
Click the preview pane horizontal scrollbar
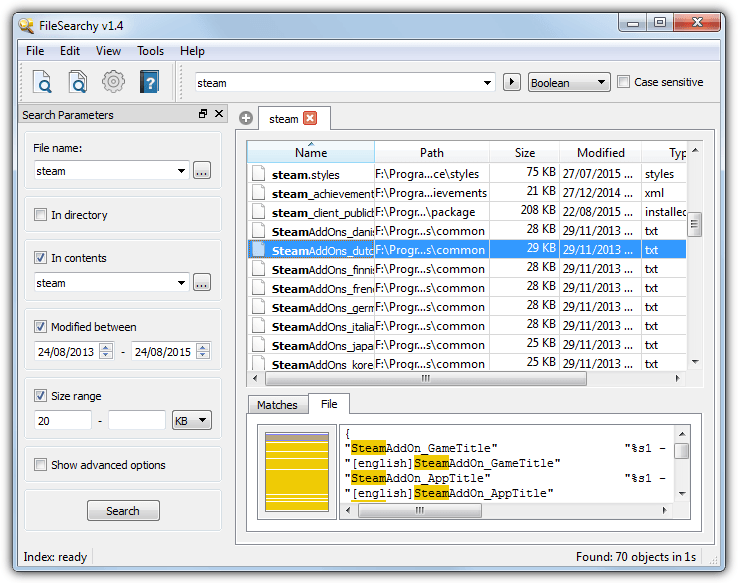420,510
